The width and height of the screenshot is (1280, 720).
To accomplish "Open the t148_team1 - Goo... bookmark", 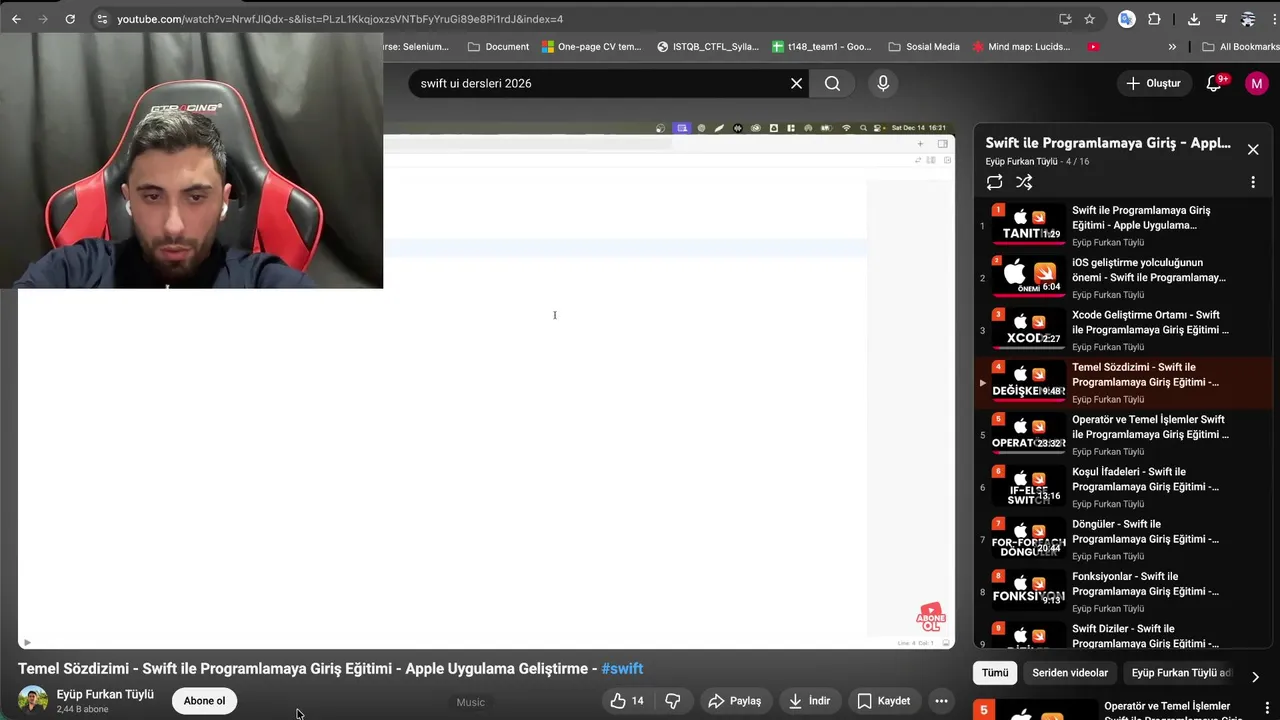I will tap(822, 47).
